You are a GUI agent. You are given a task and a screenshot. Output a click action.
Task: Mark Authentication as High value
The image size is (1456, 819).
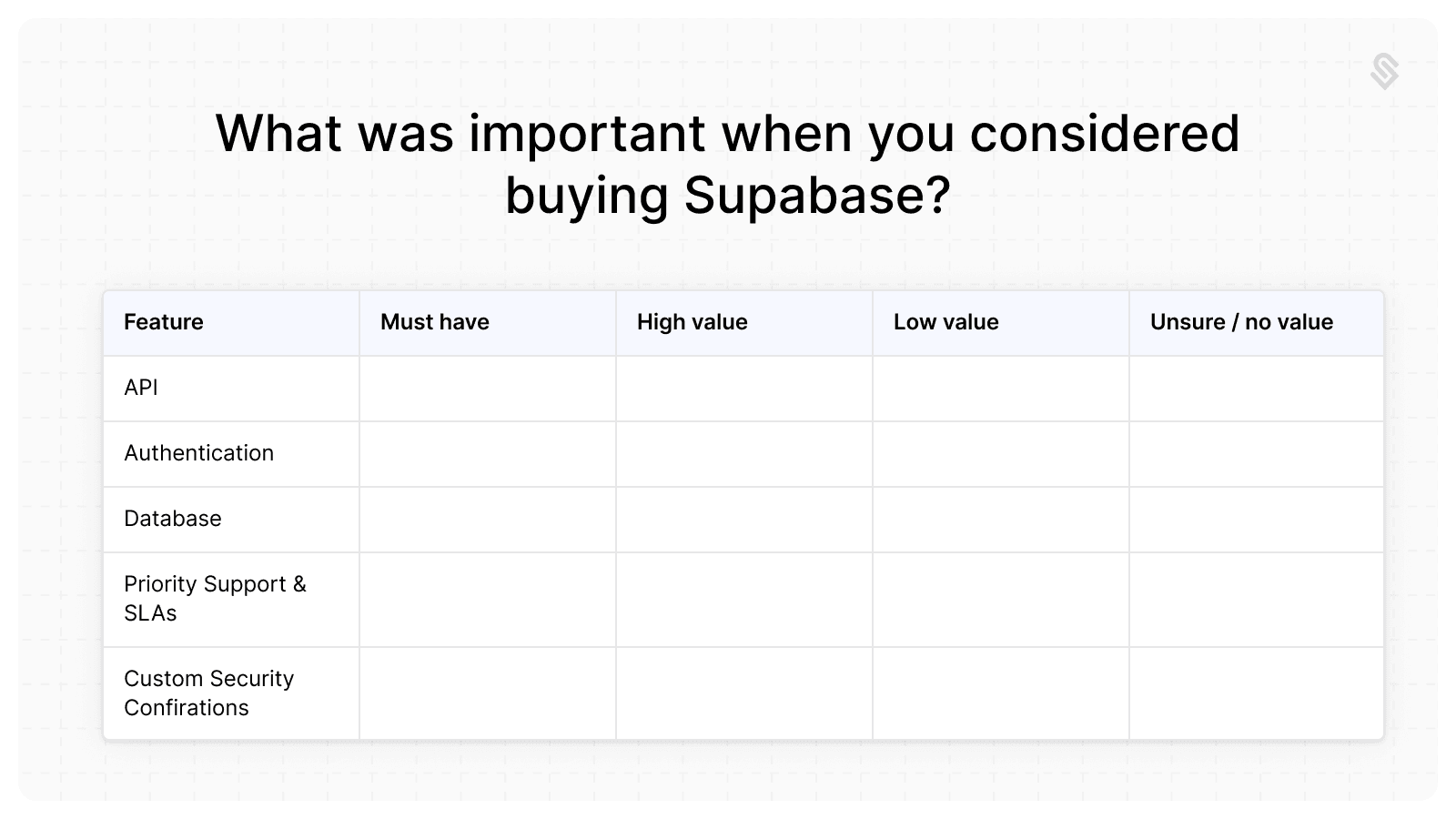coord(744,454)
